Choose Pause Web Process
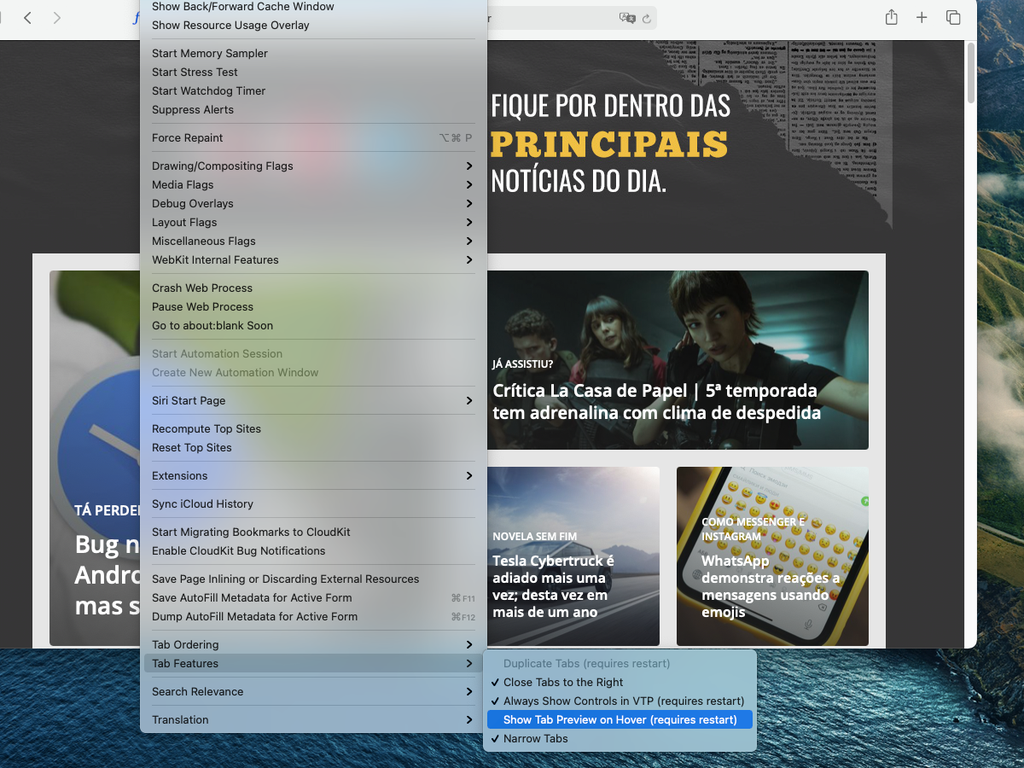Viewport: 1024px width, 768px height. click(x=313, y=307)
